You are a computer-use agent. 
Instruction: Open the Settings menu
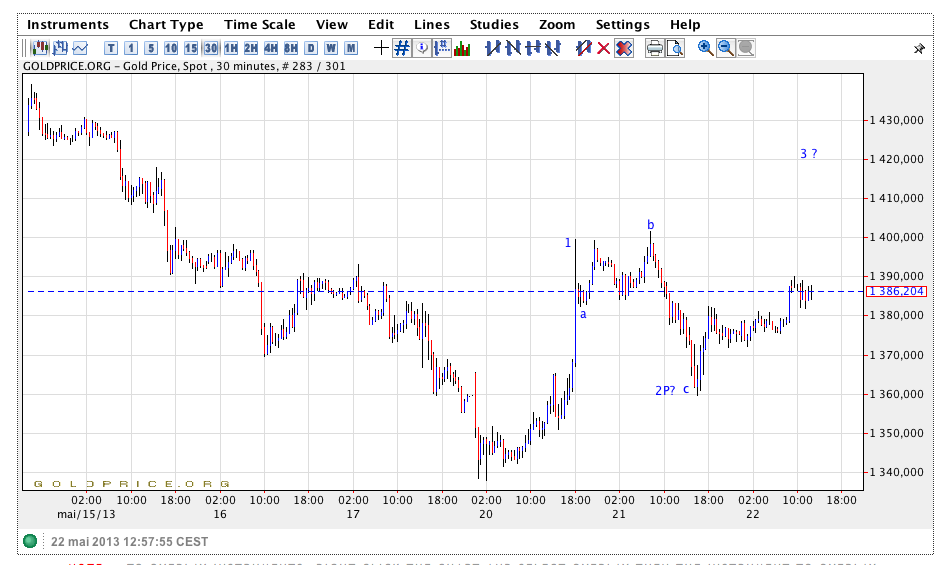point(622,24)
